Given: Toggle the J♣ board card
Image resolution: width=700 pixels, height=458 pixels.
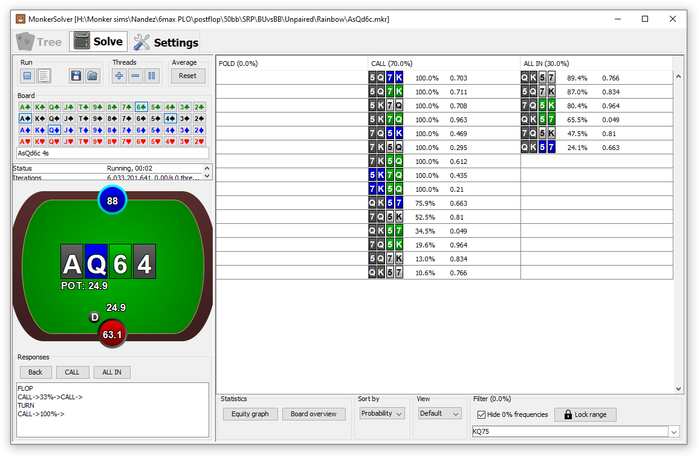Looking at the screenshot, I should click(69, 107).
